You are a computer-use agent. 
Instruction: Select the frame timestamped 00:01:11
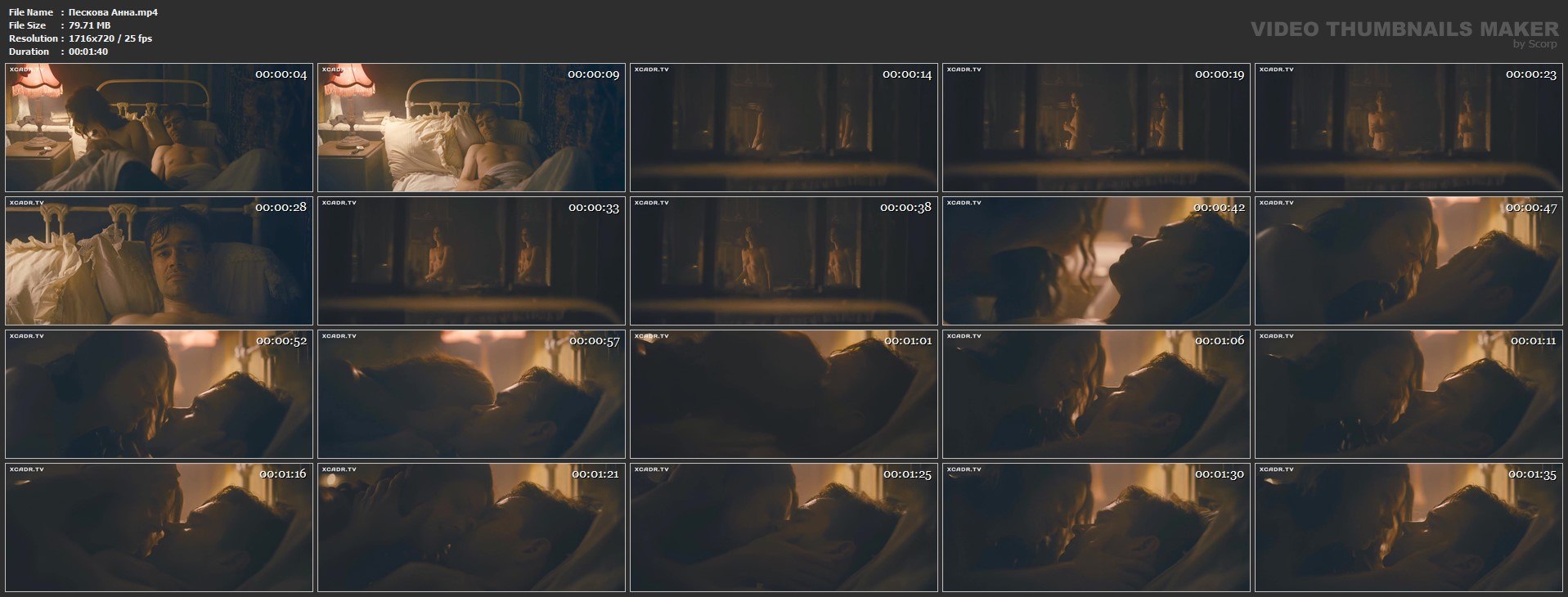(x=1409, y=394)
